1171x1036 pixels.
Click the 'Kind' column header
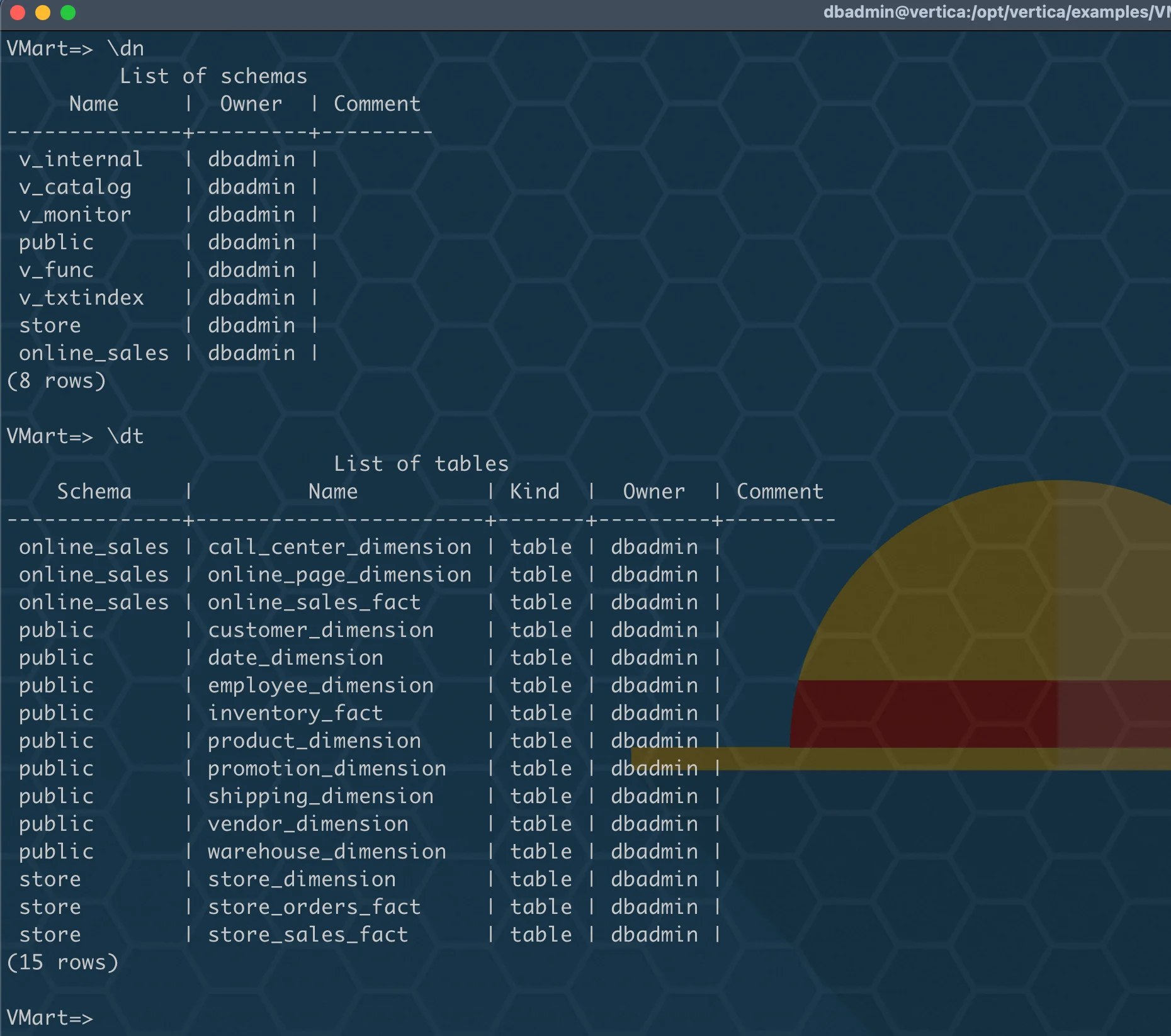[535, 492]
